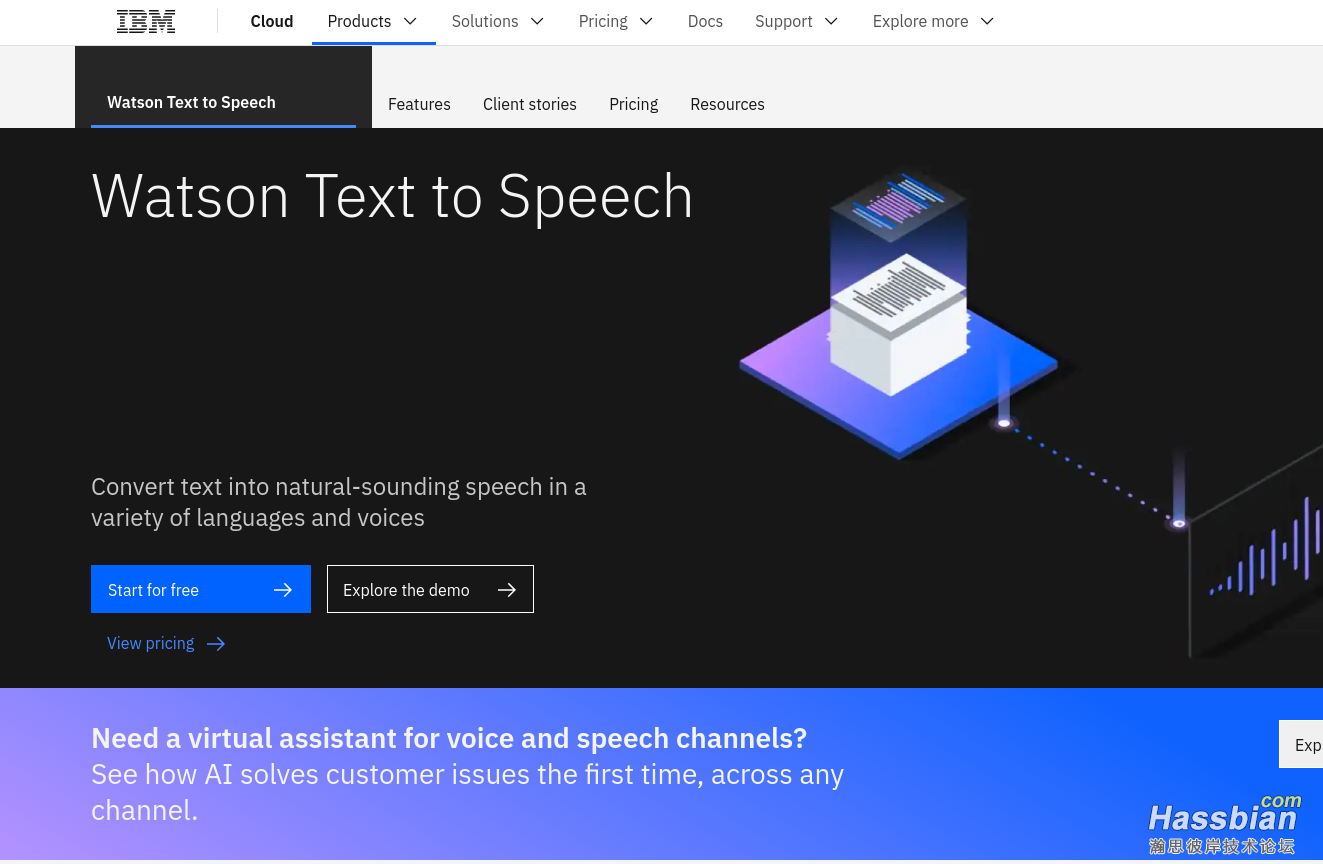The height and width of the screenshot is (864, 1323).
Task: Switch to the Features tab
Action: click(419, 104)
